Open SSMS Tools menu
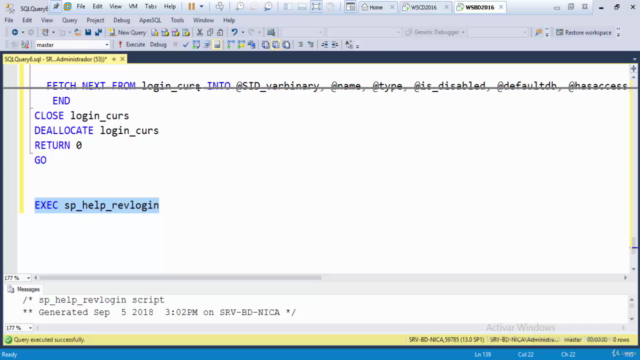 click(x=177, y=20)
